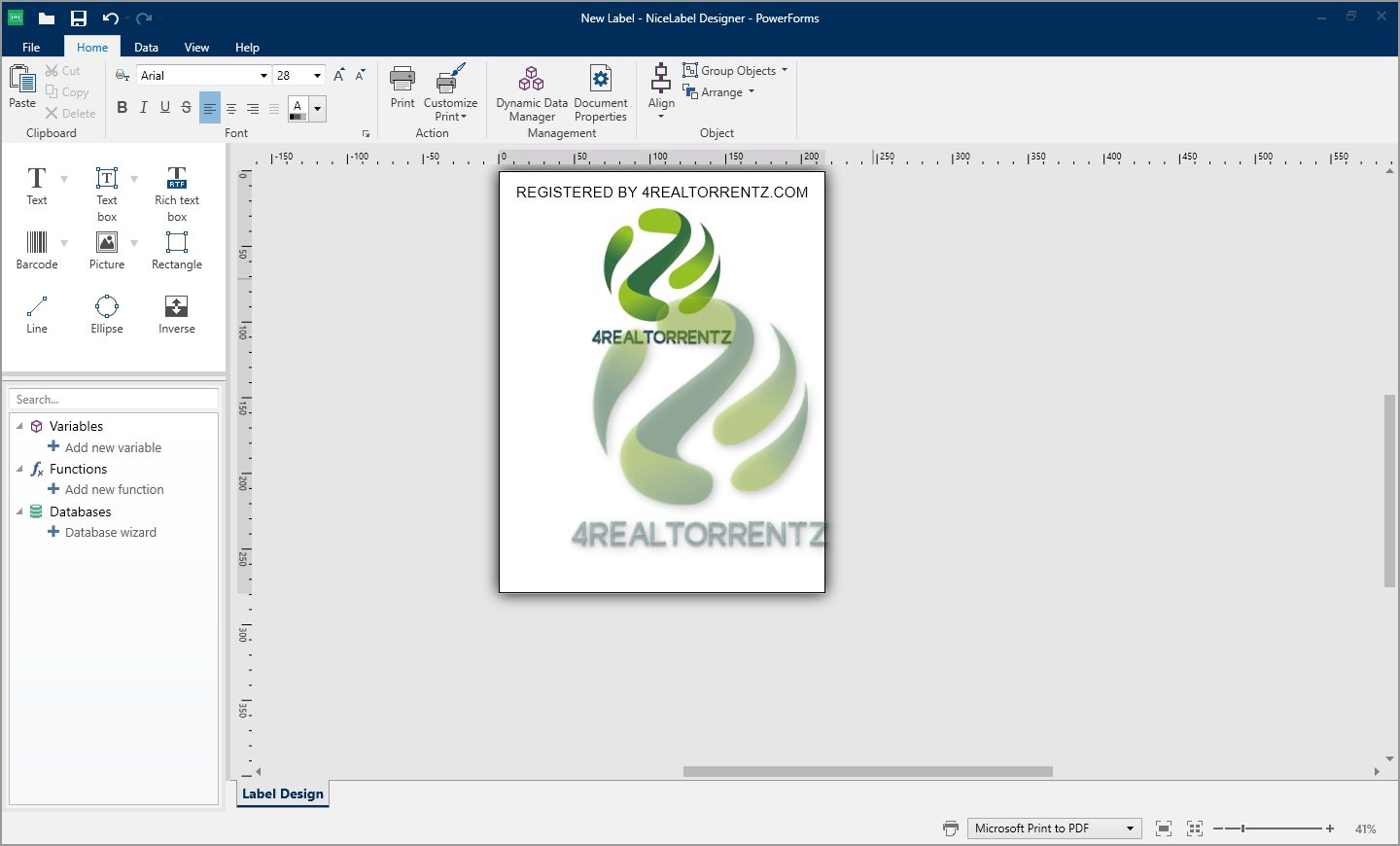Select the Barcode tool
This screenshot has height=846, width=1400.
pos(36,249)
